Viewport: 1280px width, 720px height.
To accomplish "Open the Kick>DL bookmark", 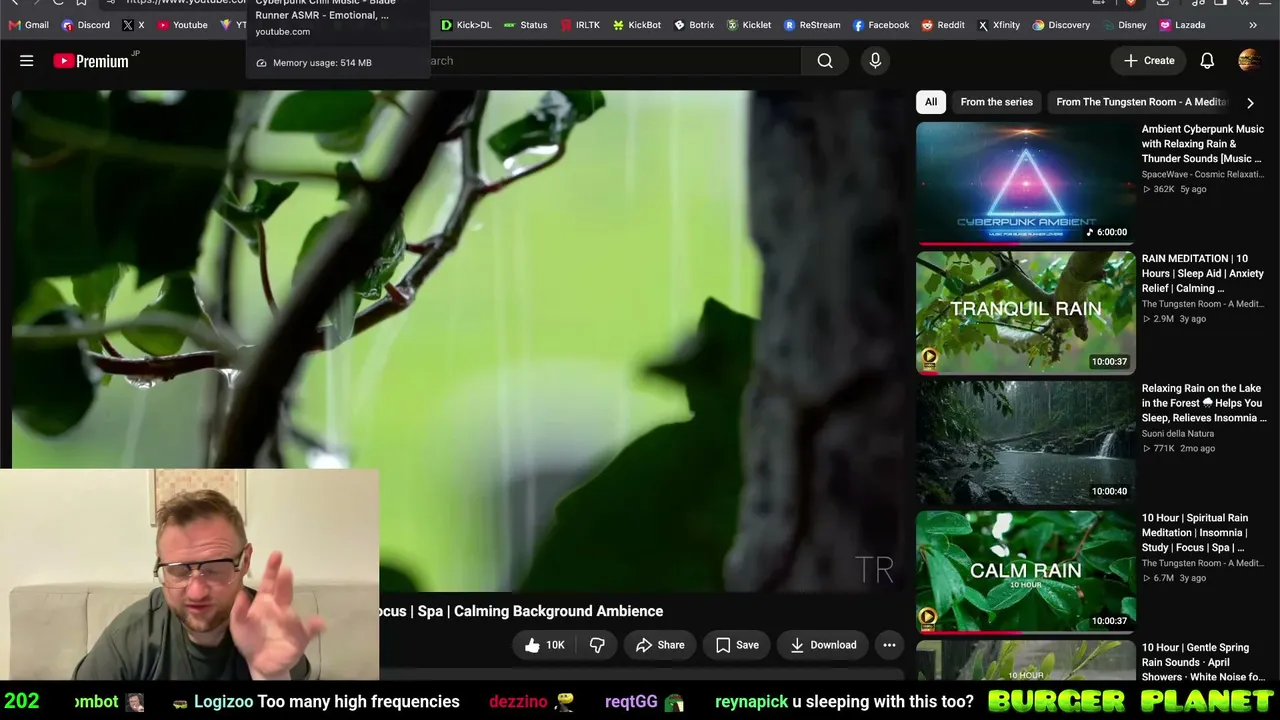I will (x=466, y=25).
